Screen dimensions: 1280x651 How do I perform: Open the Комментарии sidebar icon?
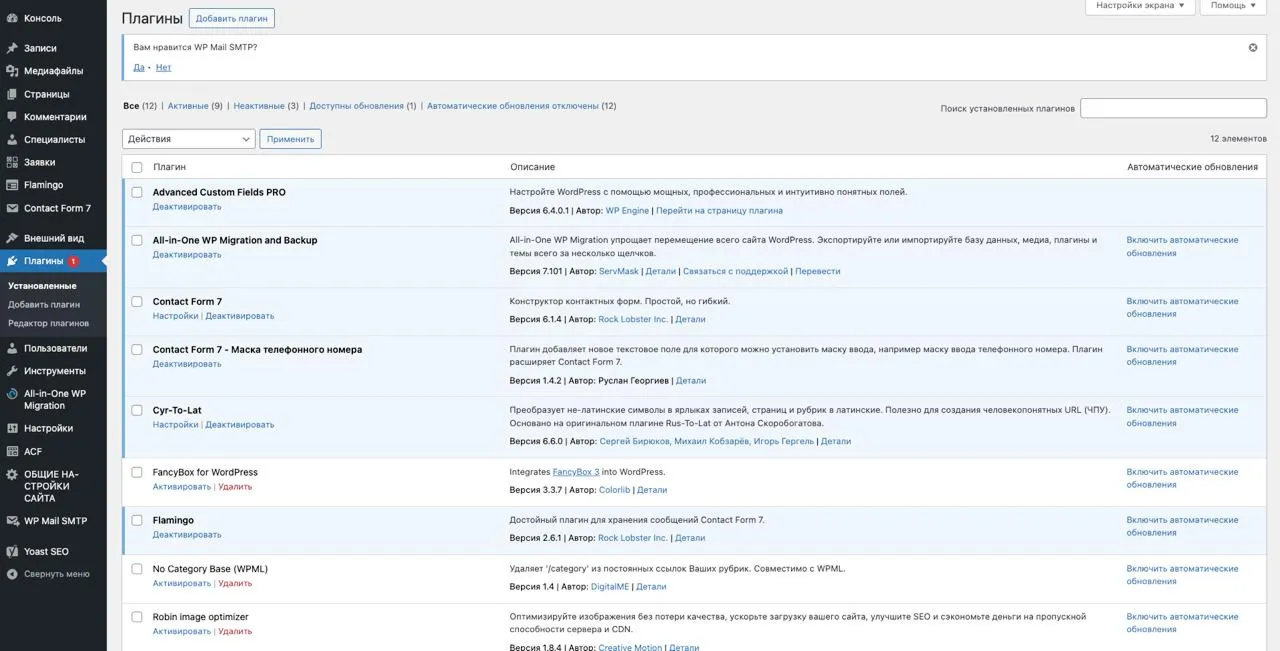12,116
